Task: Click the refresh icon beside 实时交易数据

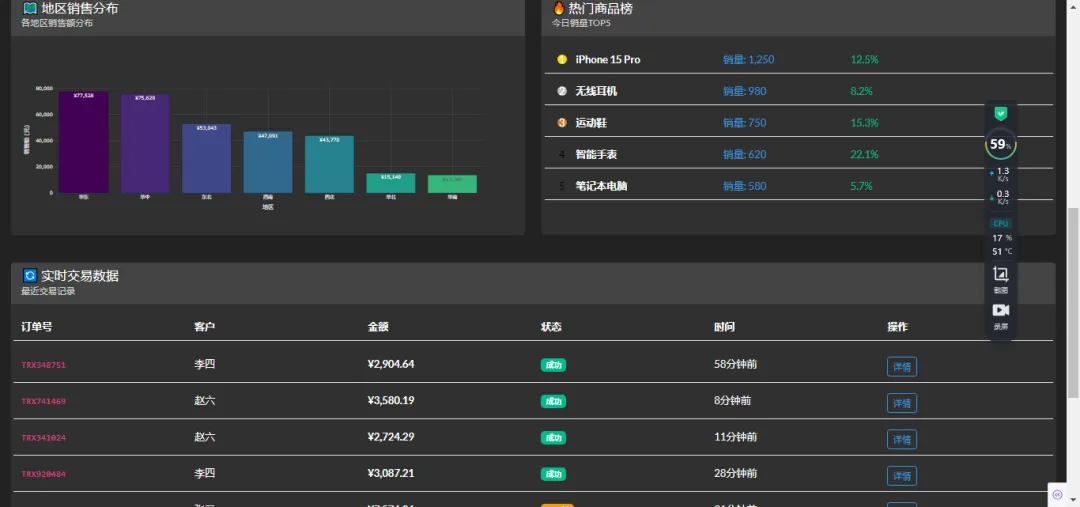Action: pos(30,276)
